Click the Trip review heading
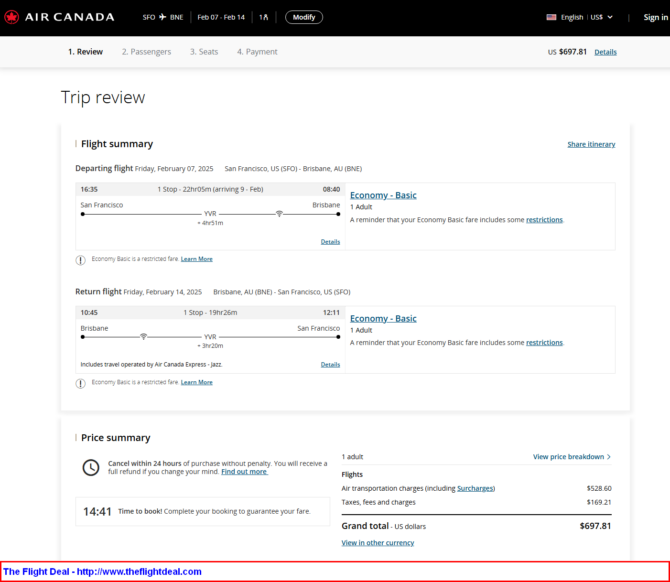Viewport: 670px width, 582px height. pos(103,97)
